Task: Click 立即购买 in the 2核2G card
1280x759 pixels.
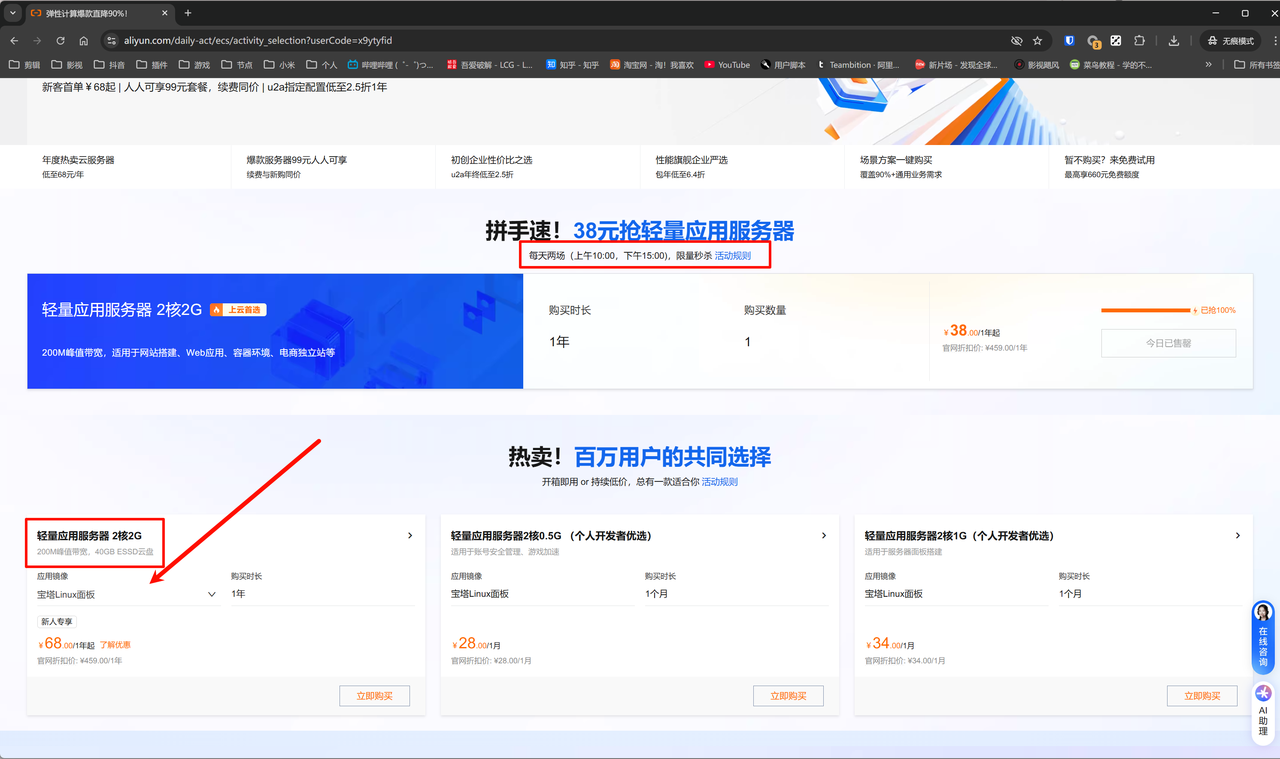Action: click(375, 696)
